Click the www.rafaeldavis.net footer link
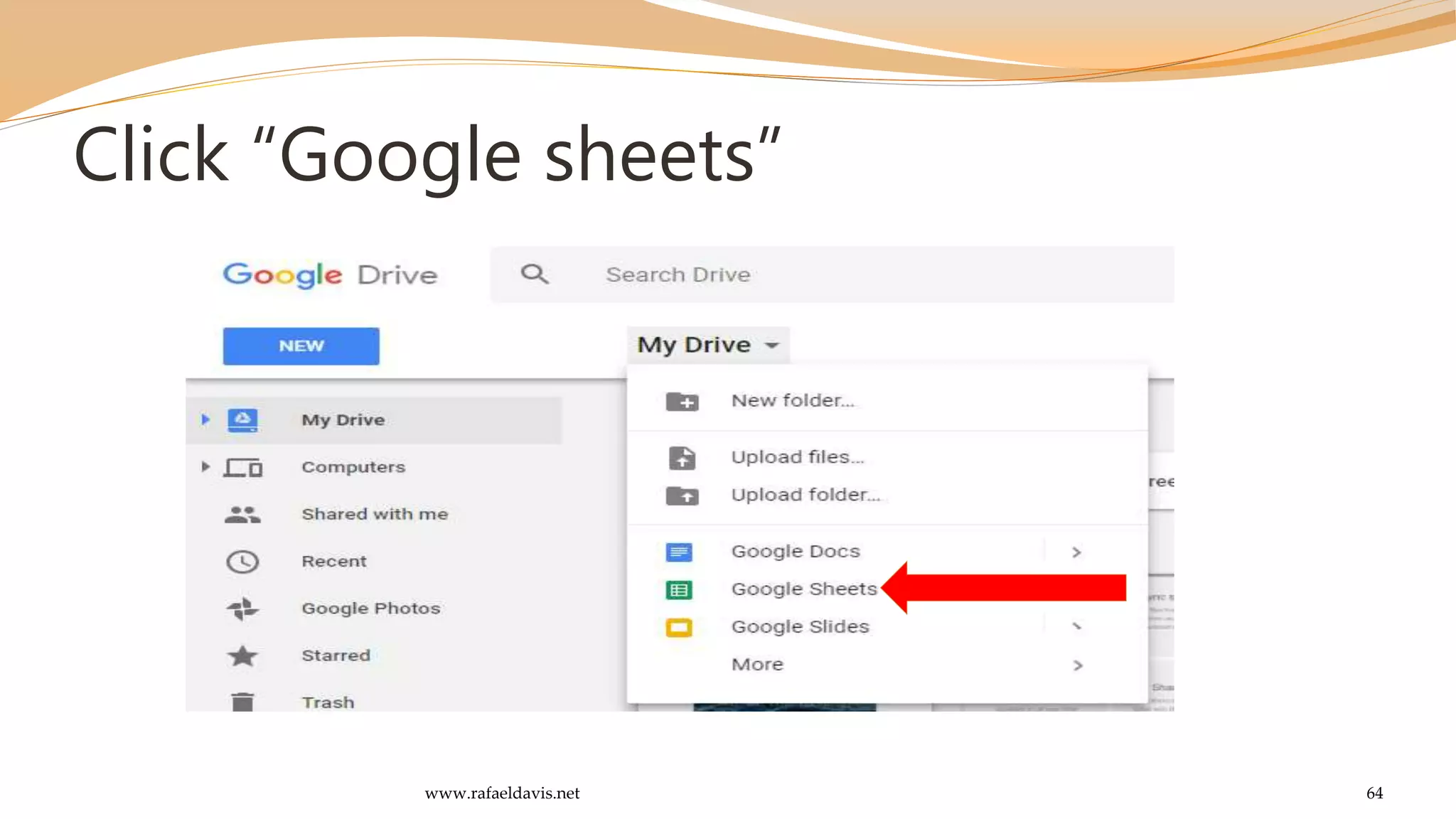This screenshot has width=1456, height=819. 502,793
